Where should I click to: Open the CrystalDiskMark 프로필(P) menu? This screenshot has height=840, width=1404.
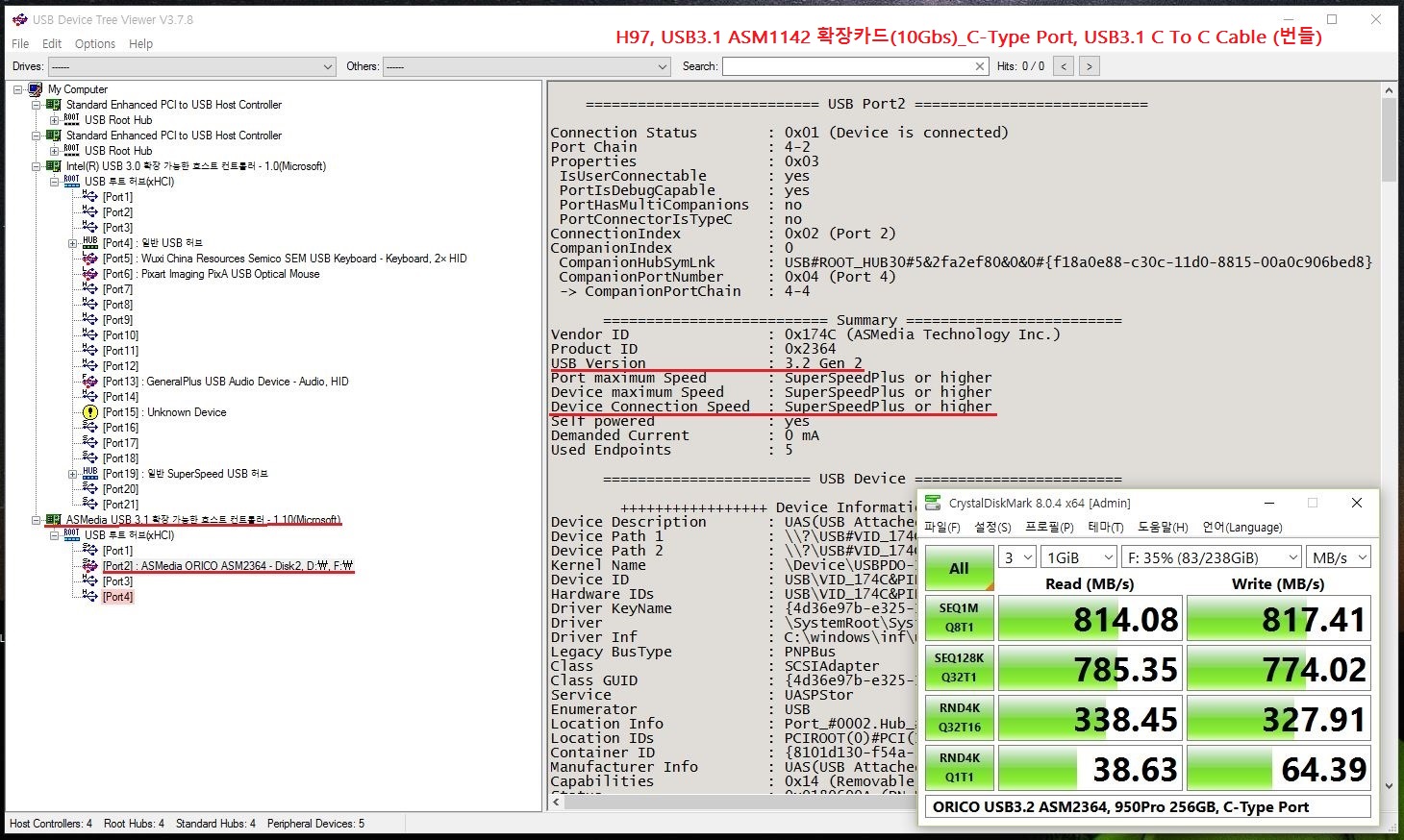click(x=1049, y=528)
